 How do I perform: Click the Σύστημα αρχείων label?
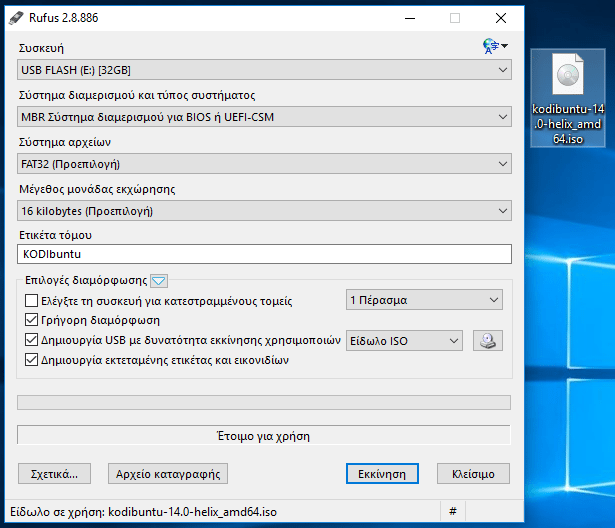65,142
